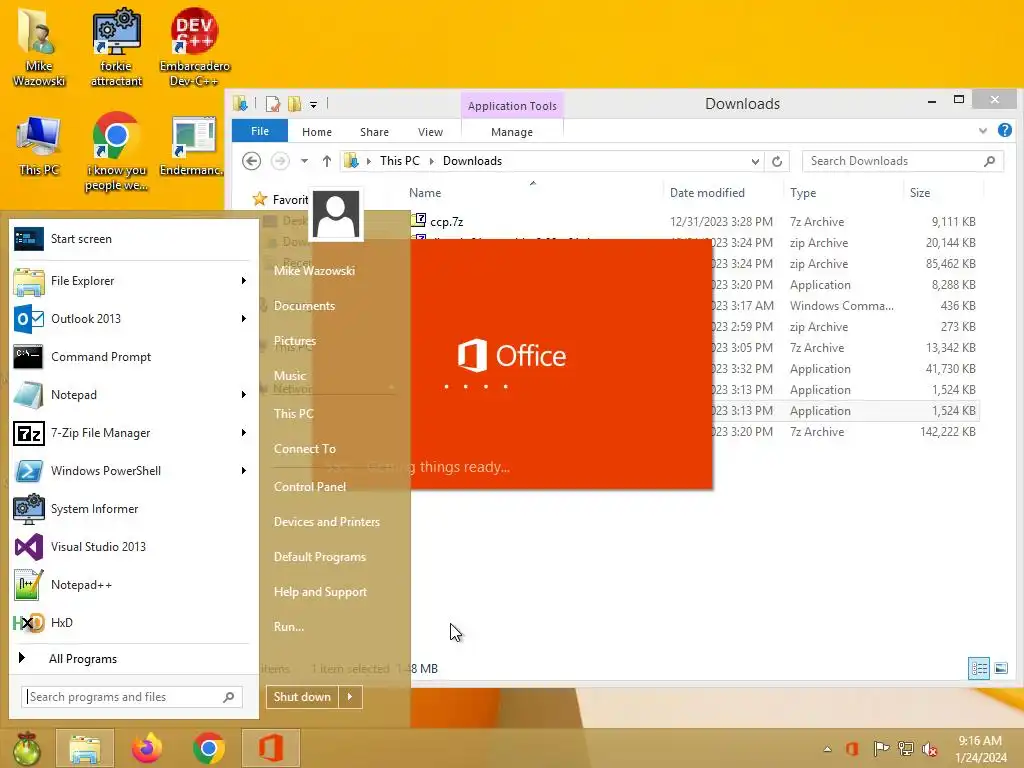
Task: Click the Search Downloads field
Action: (903, 161)
